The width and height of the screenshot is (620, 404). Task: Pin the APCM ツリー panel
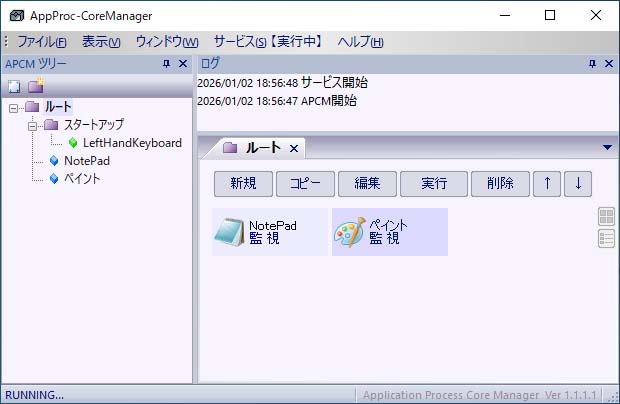(x=166, y=64)
